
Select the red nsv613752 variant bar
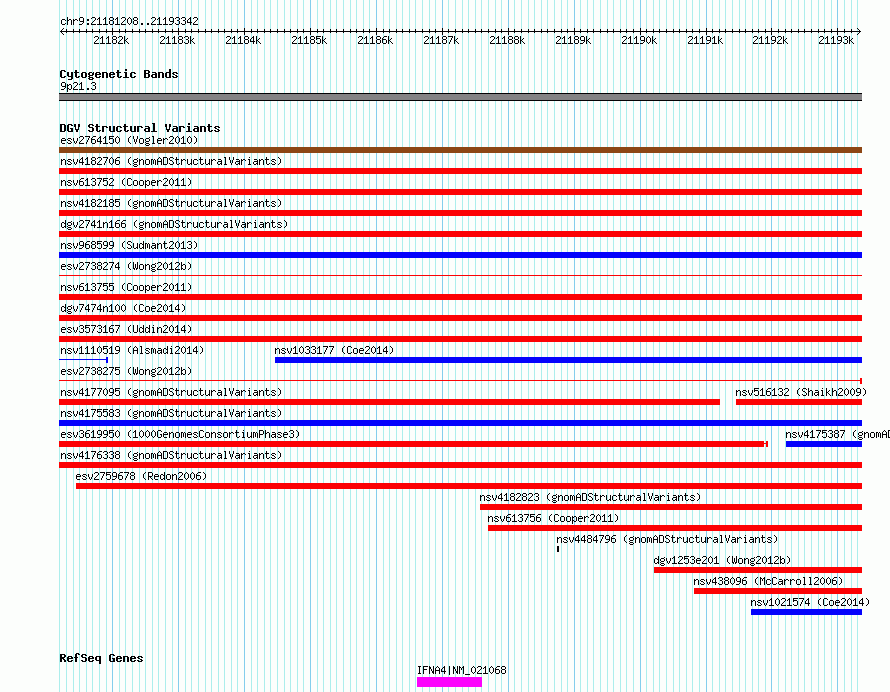pyautogui.click(x=460, y=192)
